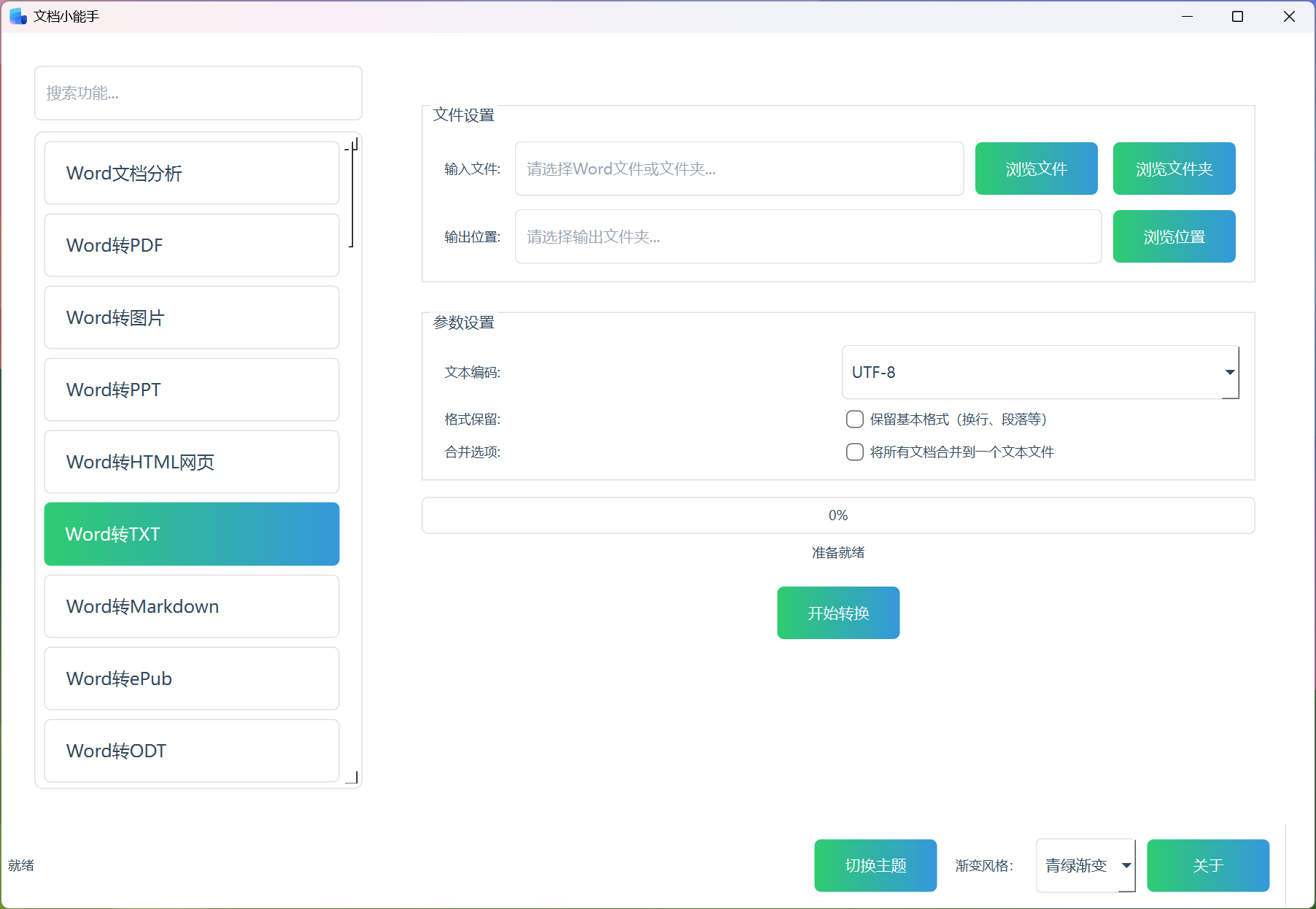Select Word文档分析 in the sidebar
The image size is (1316, 909).
point(191,173)
